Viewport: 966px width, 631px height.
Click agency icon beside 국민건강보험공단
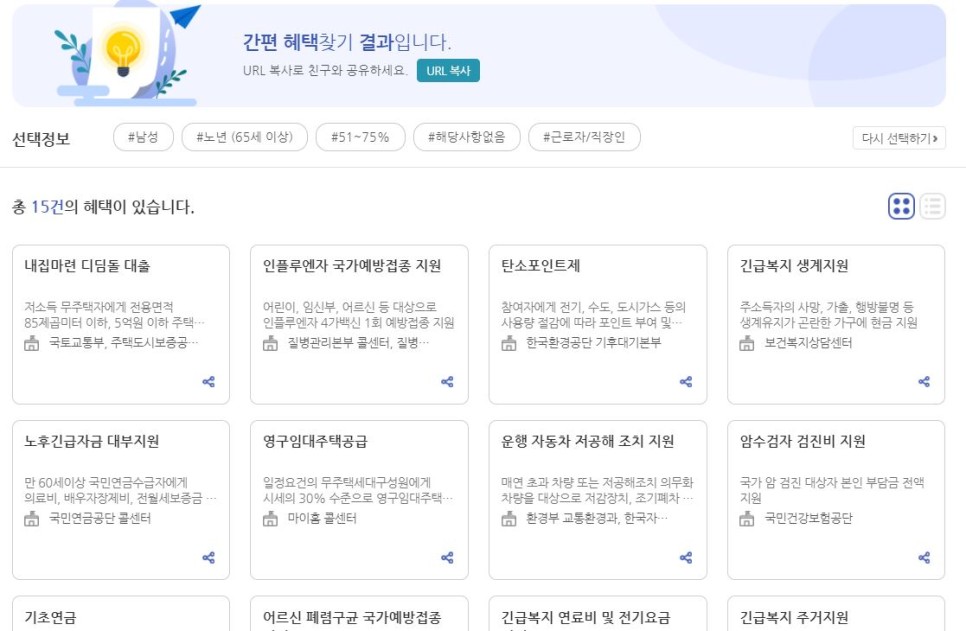point(747,519)
